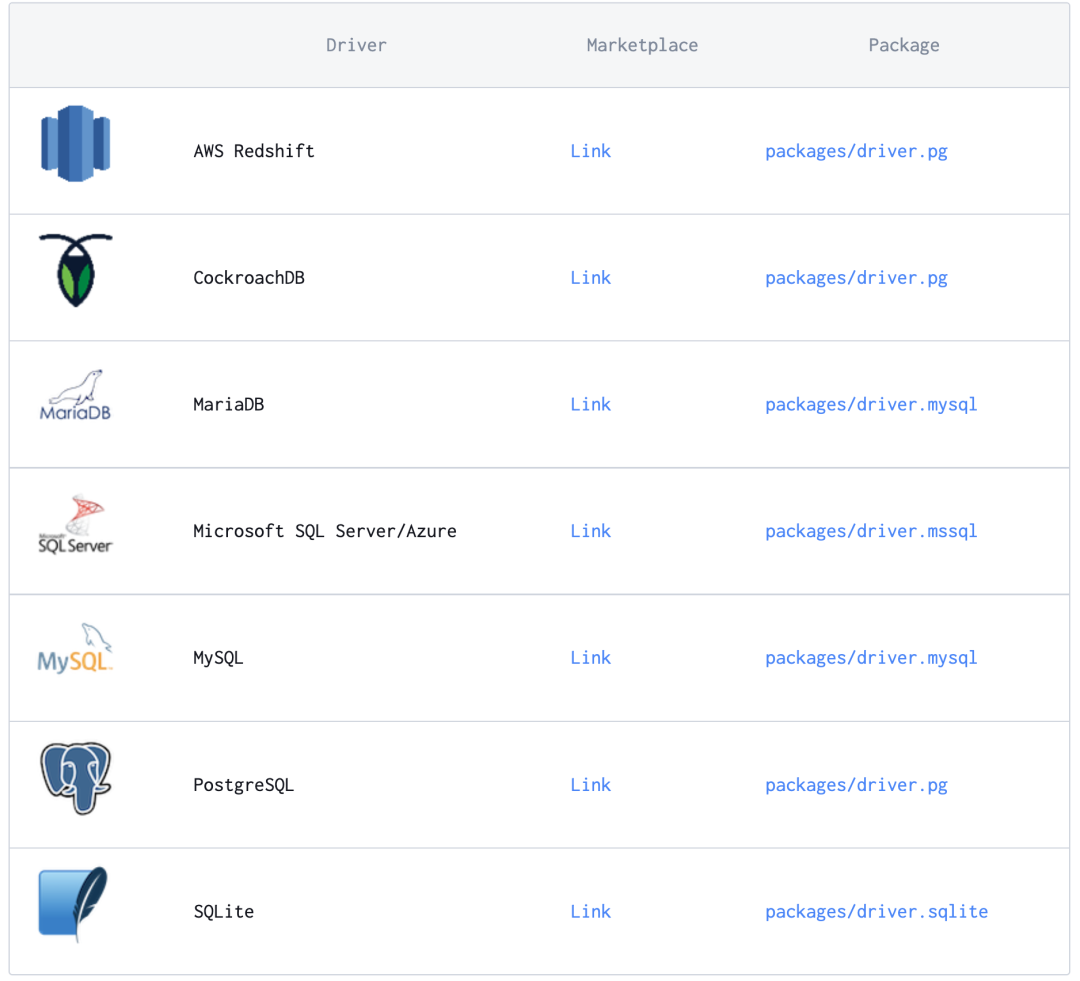1080x981 pixels.
Task: Select the 'MySQL' driver name text
Action: [218, 659]
